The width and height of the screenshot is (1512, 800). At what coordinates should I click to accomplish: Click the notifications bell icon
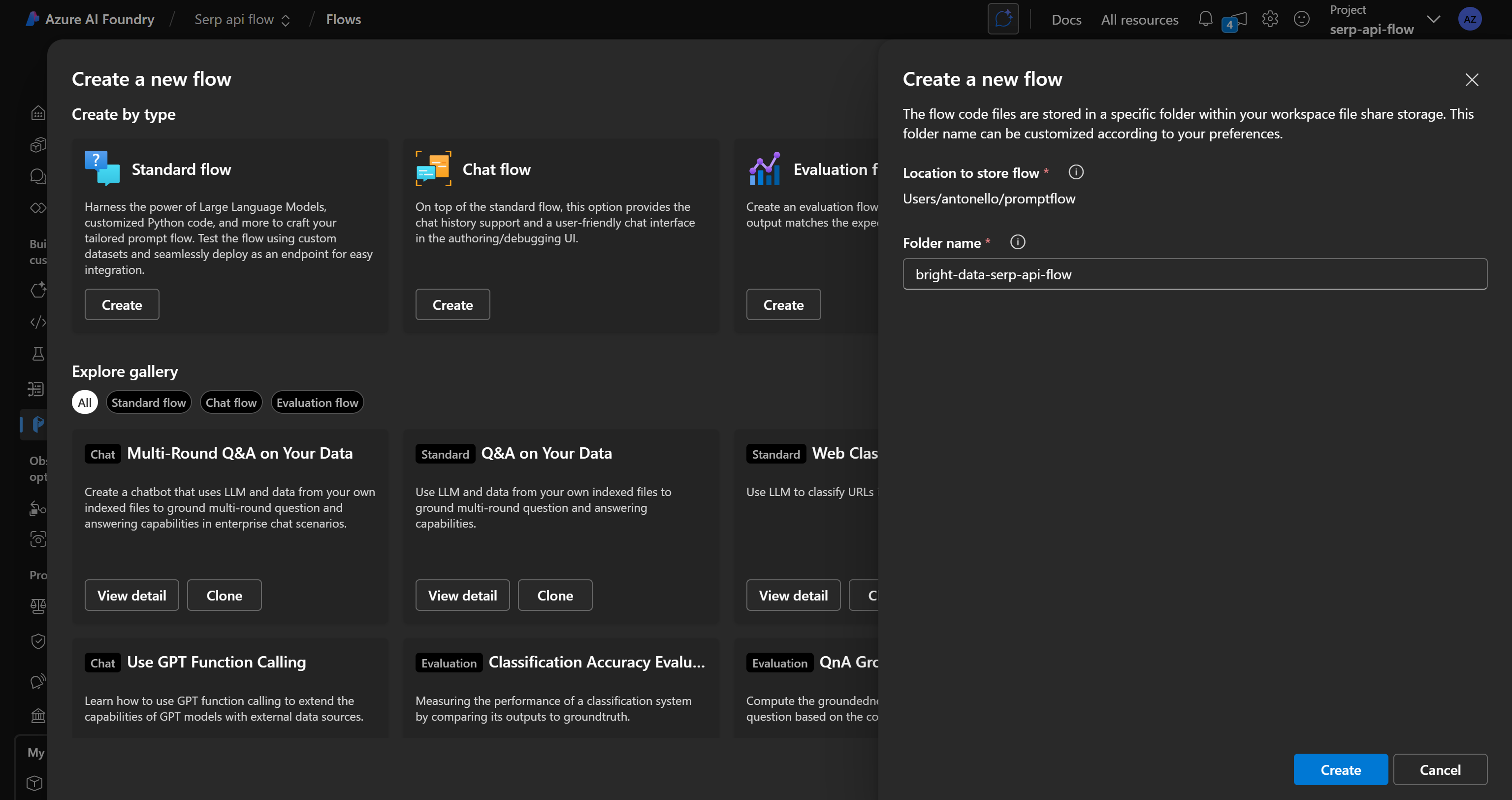(x=1205, y=19)
